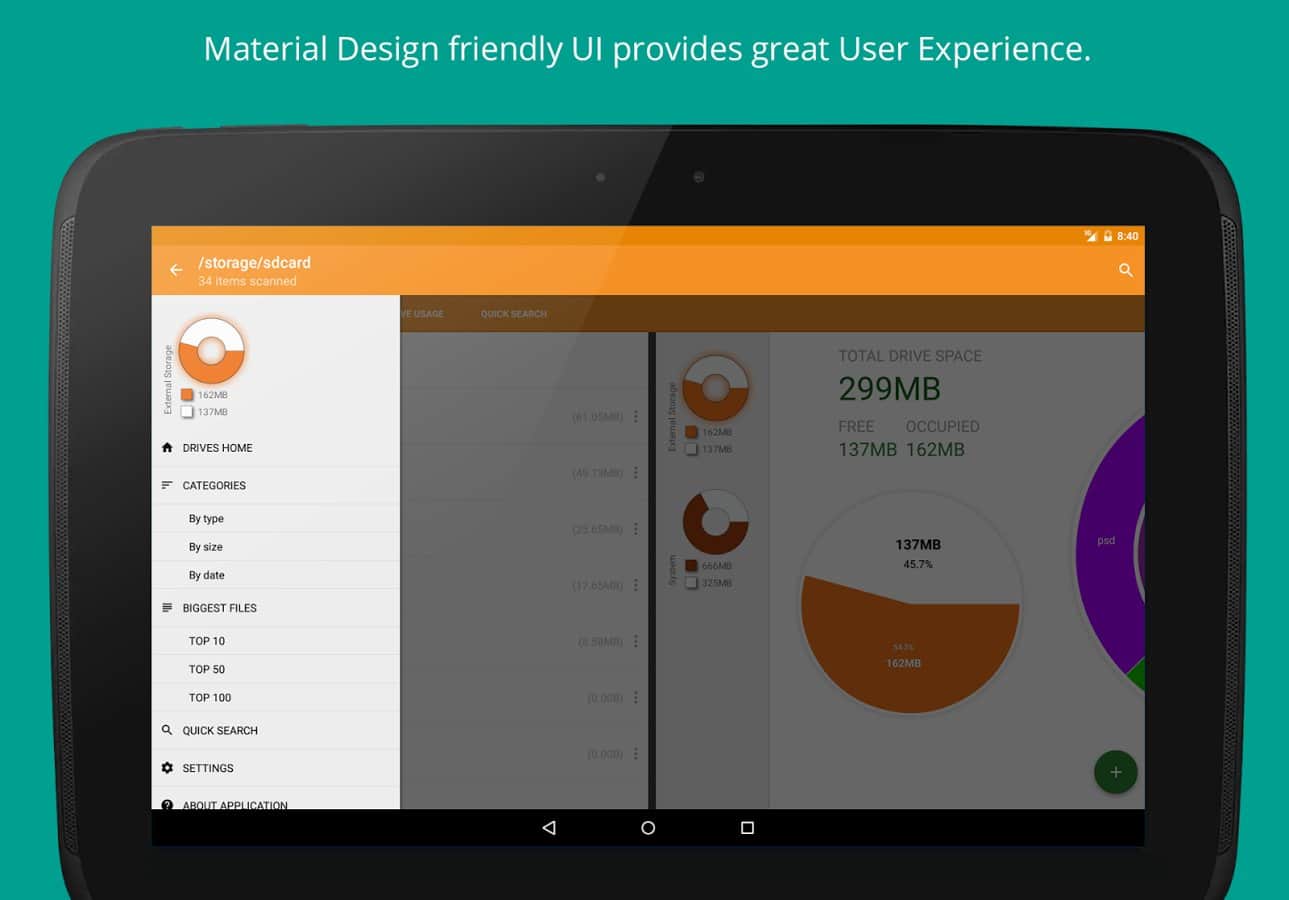Open overflow menu for the 17.65MB item
The width and height of the screenshot is (1289, 900).
(x=635, y=585)
